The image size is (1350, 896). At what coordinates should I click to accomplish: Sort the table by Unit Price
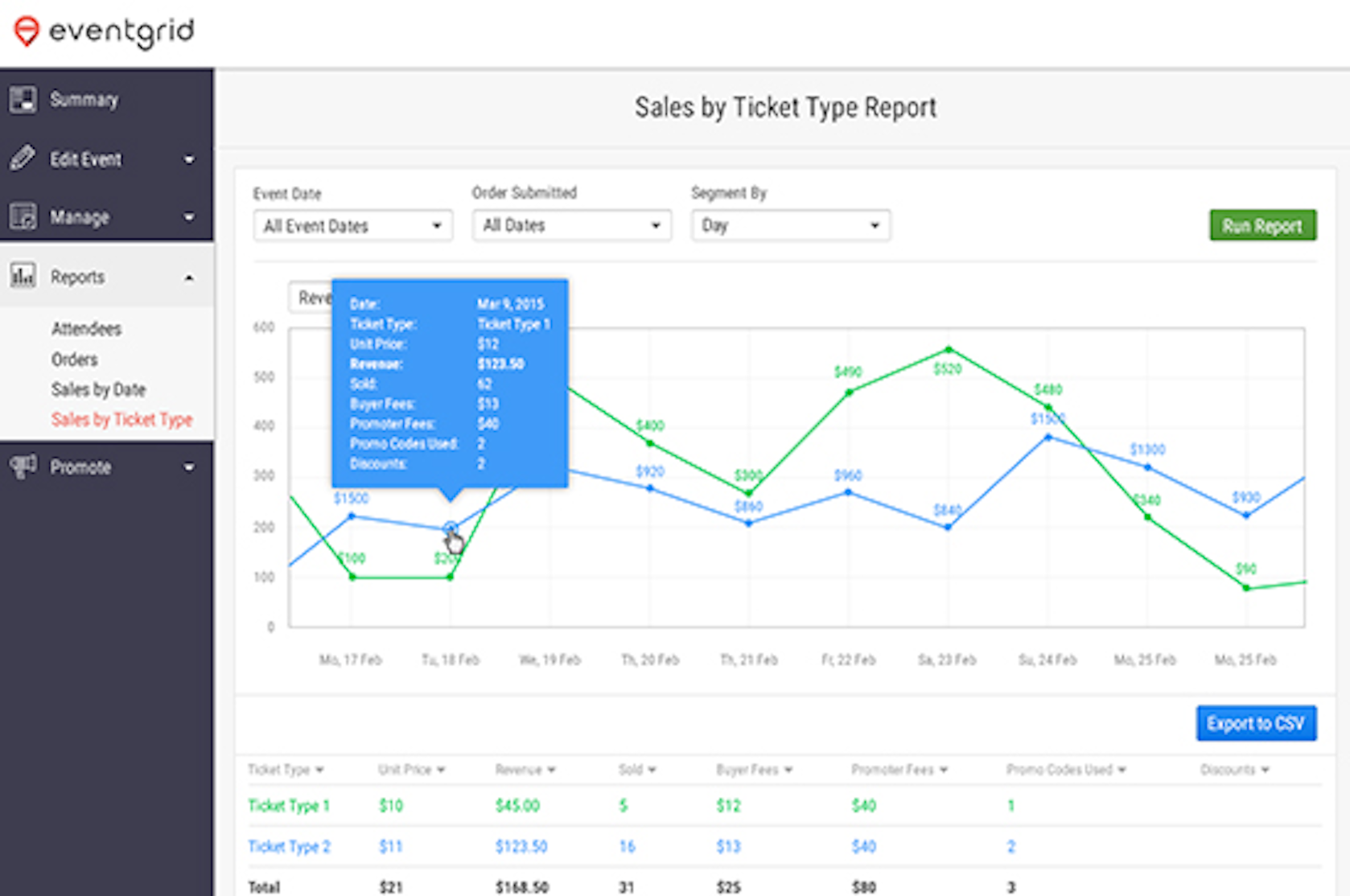411,769
